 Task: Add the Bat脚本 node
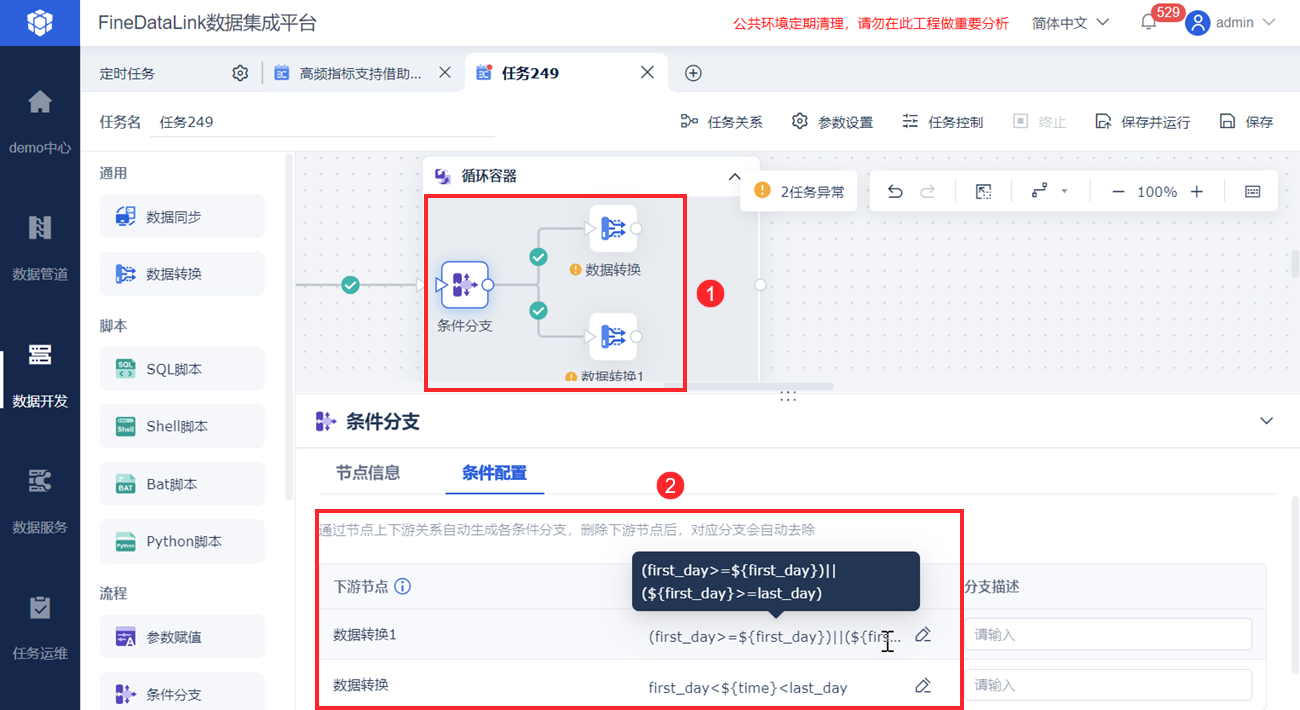pos(182,484)
